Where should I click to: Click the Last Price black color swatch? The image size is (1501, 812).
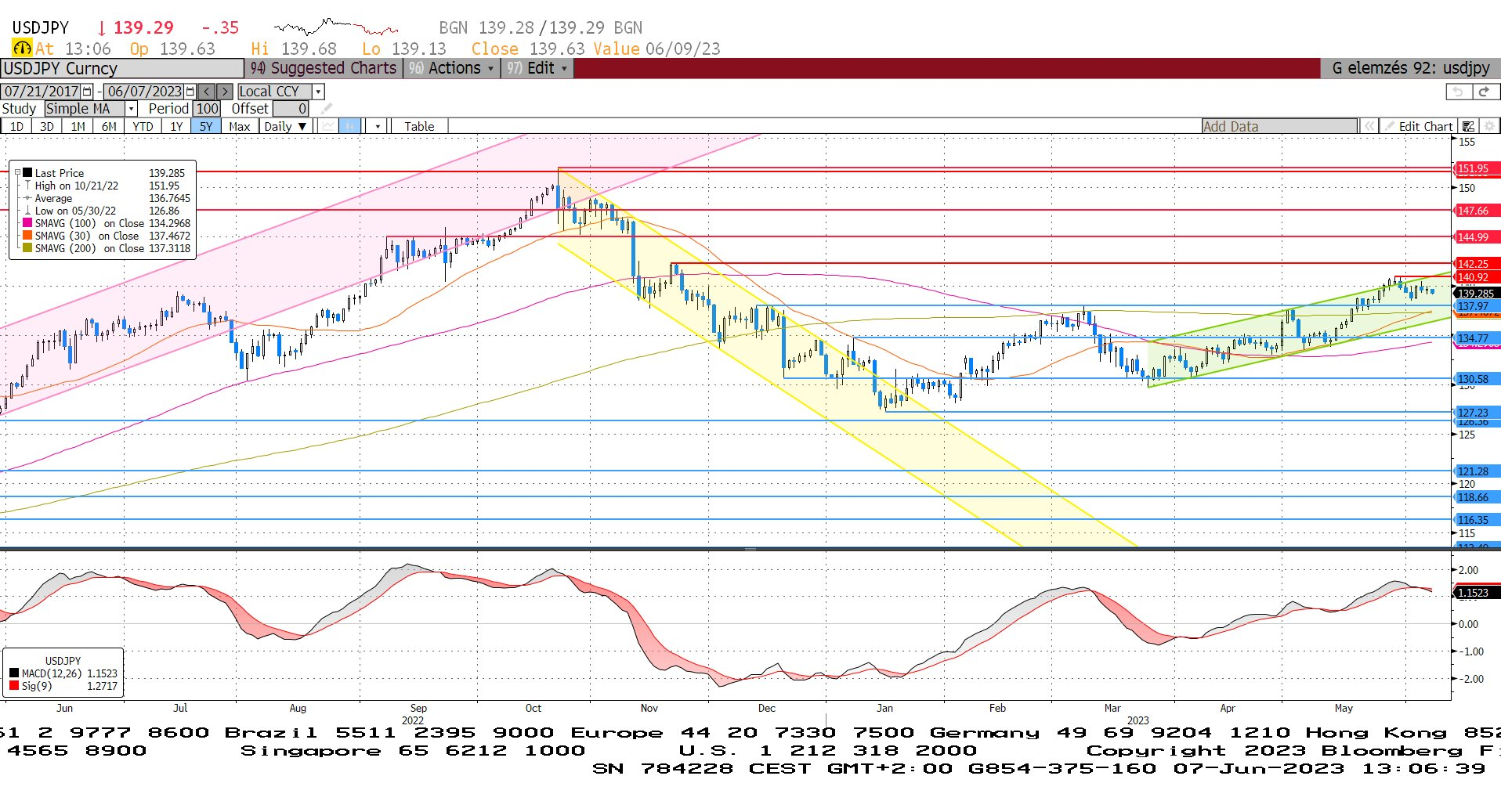27,173
